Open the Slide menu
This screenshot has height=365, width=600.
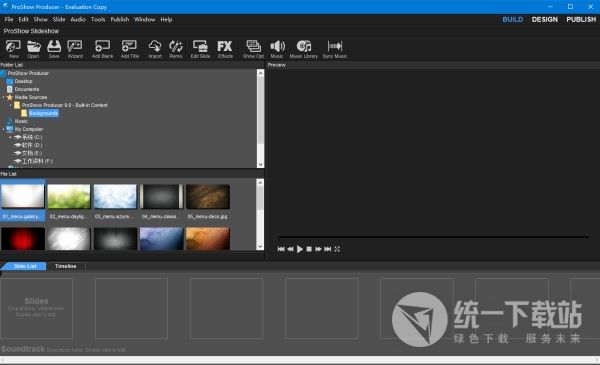click(59, 19)
